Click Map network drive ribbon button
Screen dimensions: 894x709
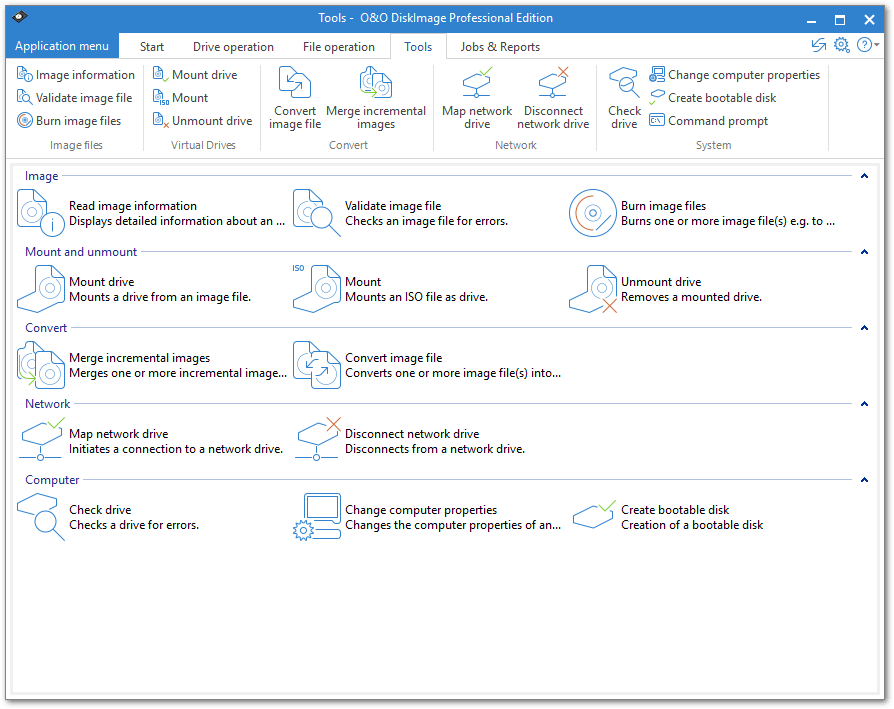pyautogui.click(x=477, y=98)
